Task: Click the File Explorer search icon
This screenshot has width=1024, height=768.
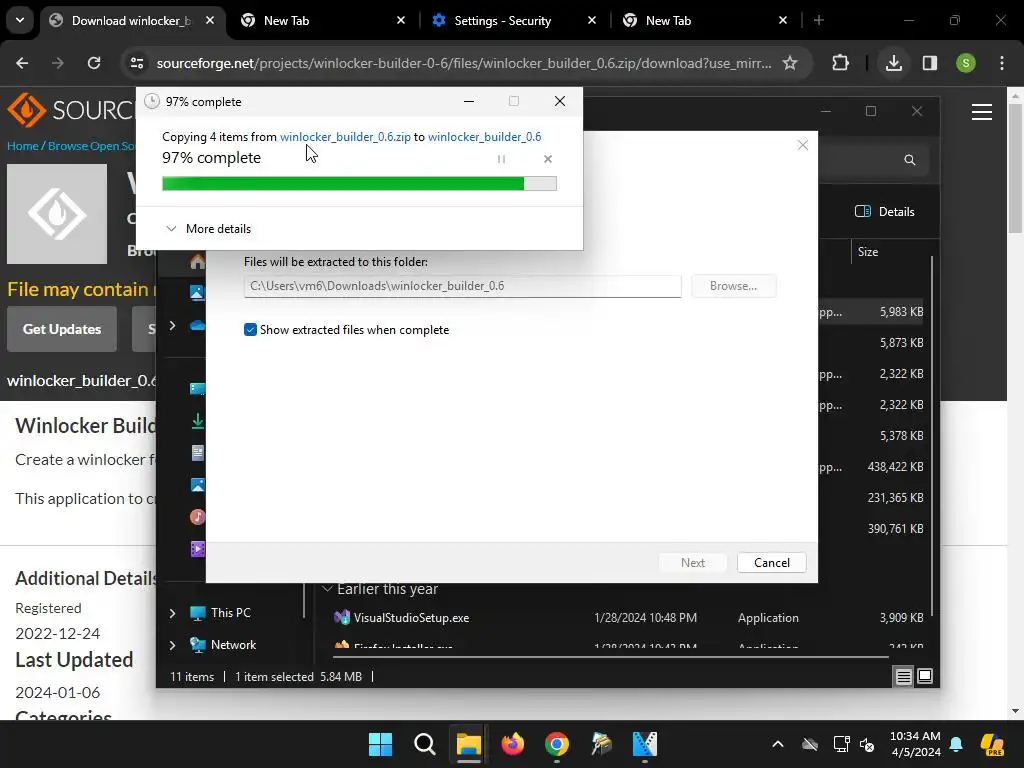Action: click(909, 160)
